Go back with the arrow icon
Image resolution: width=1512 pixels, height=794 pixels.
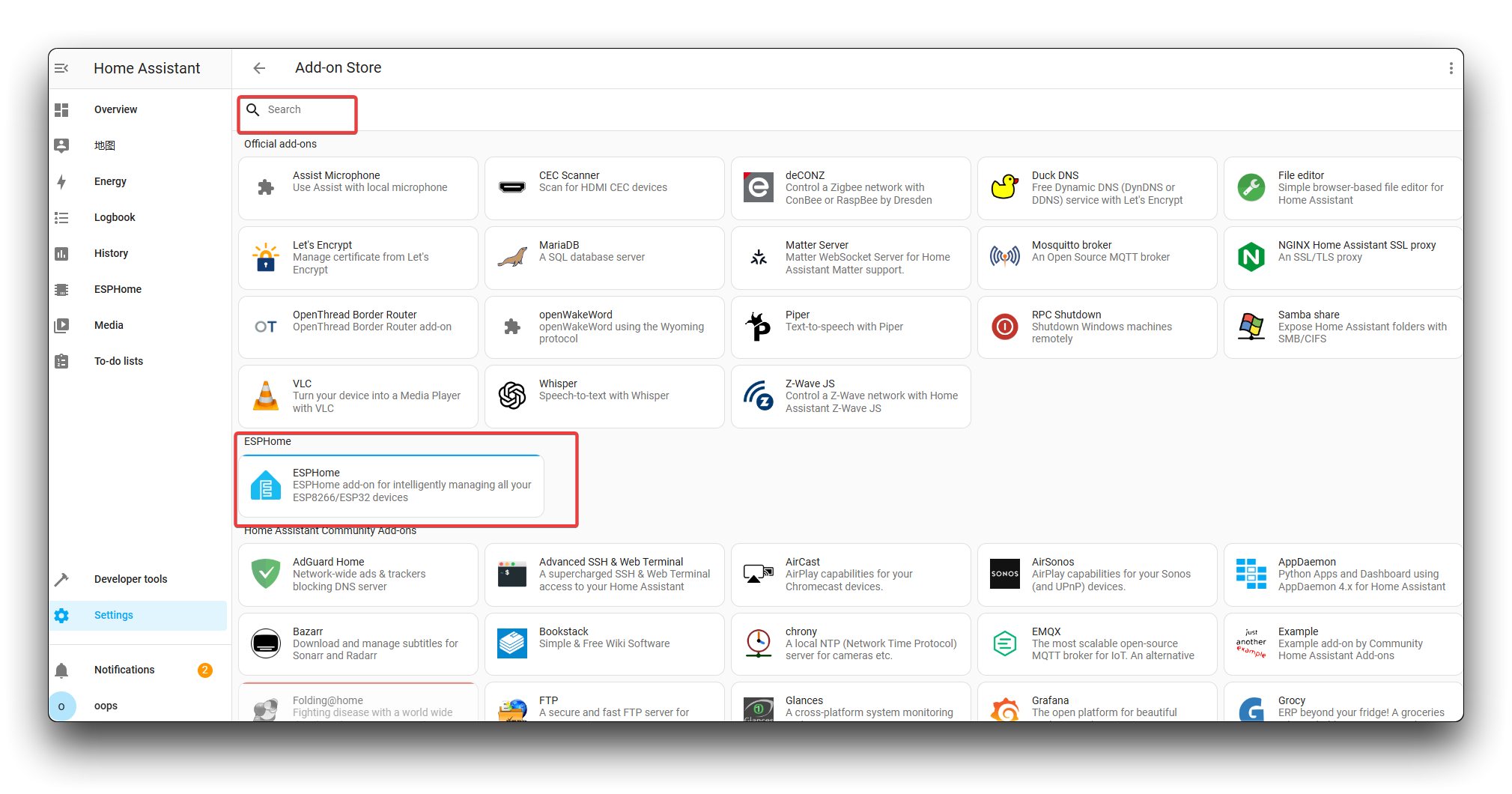click(259, 68)
